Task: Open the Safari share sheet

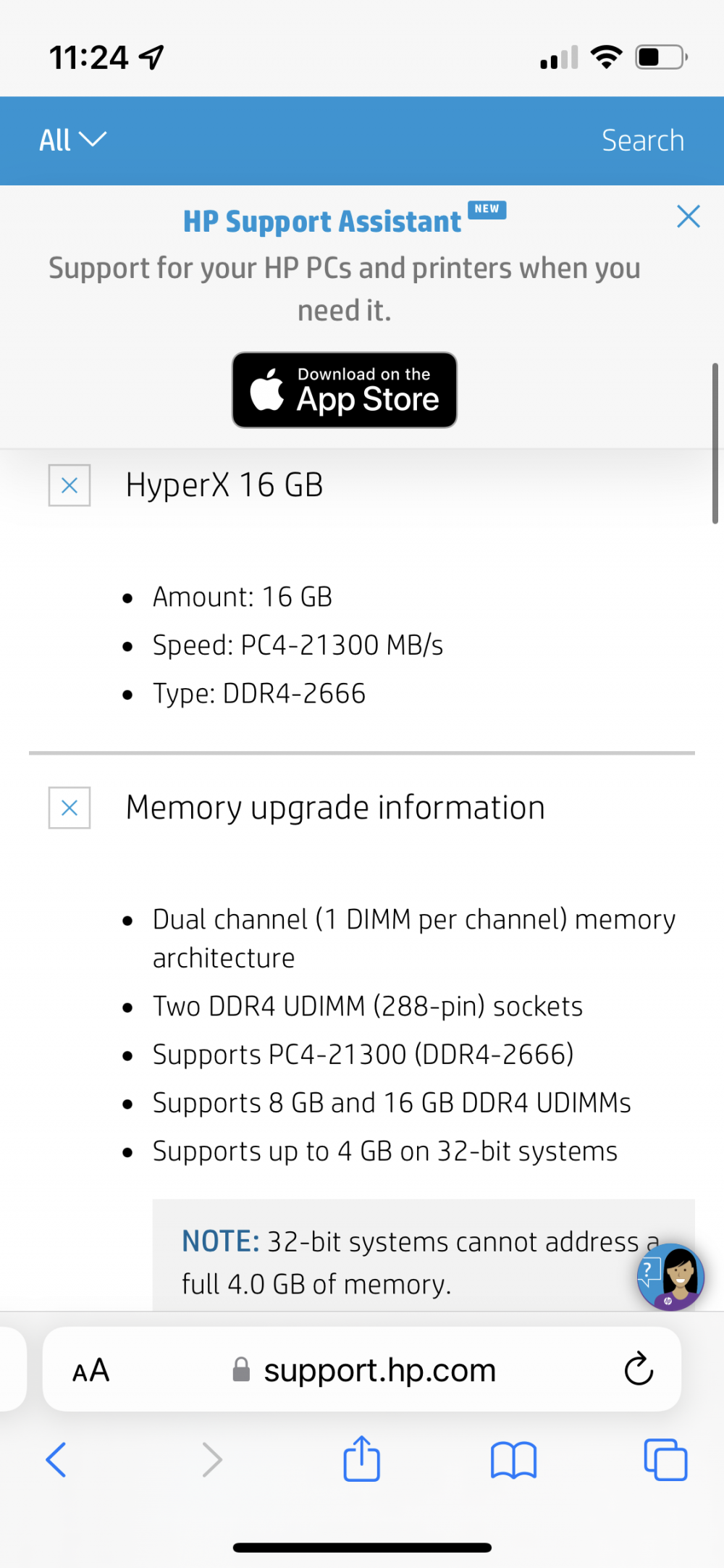Action: point(361,1458)
